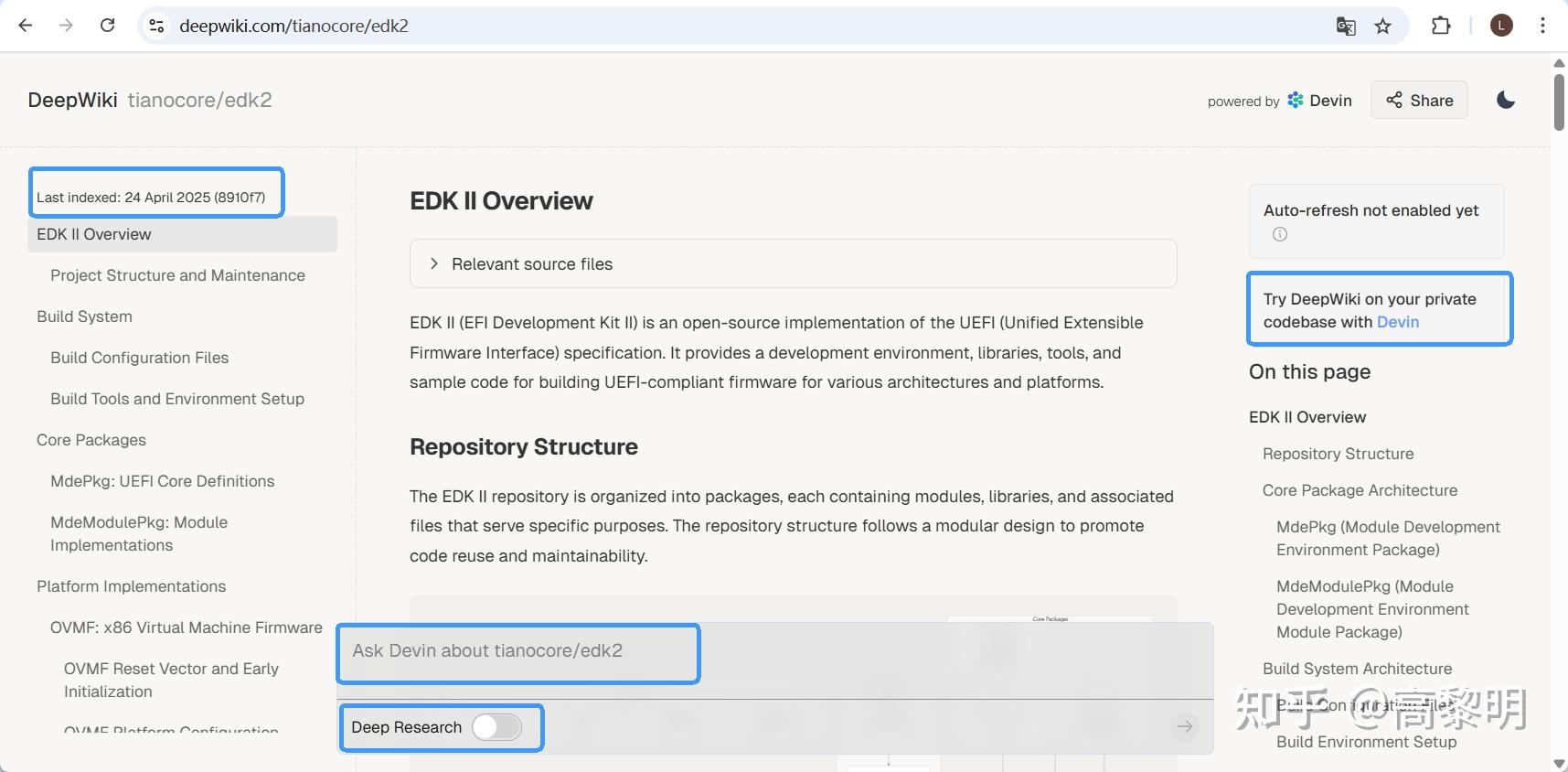Click the browser back arrow
The width and height of the screenshot is (1568, 772).
pyautogui.click(x=26, y=26)
